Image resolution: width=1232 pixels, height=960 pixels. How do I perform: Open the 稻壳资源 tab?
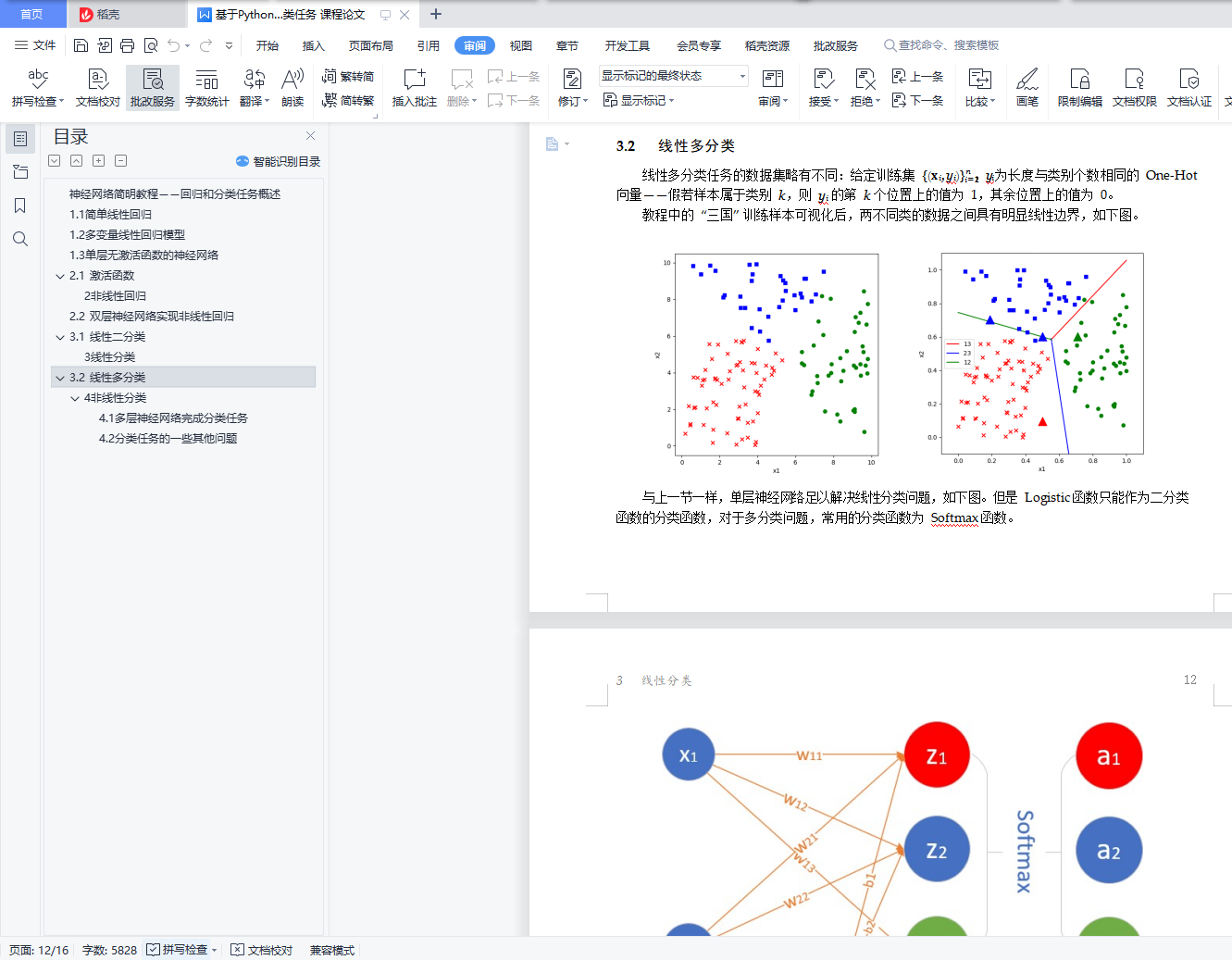pyautogui.click(x=767, y=45)
